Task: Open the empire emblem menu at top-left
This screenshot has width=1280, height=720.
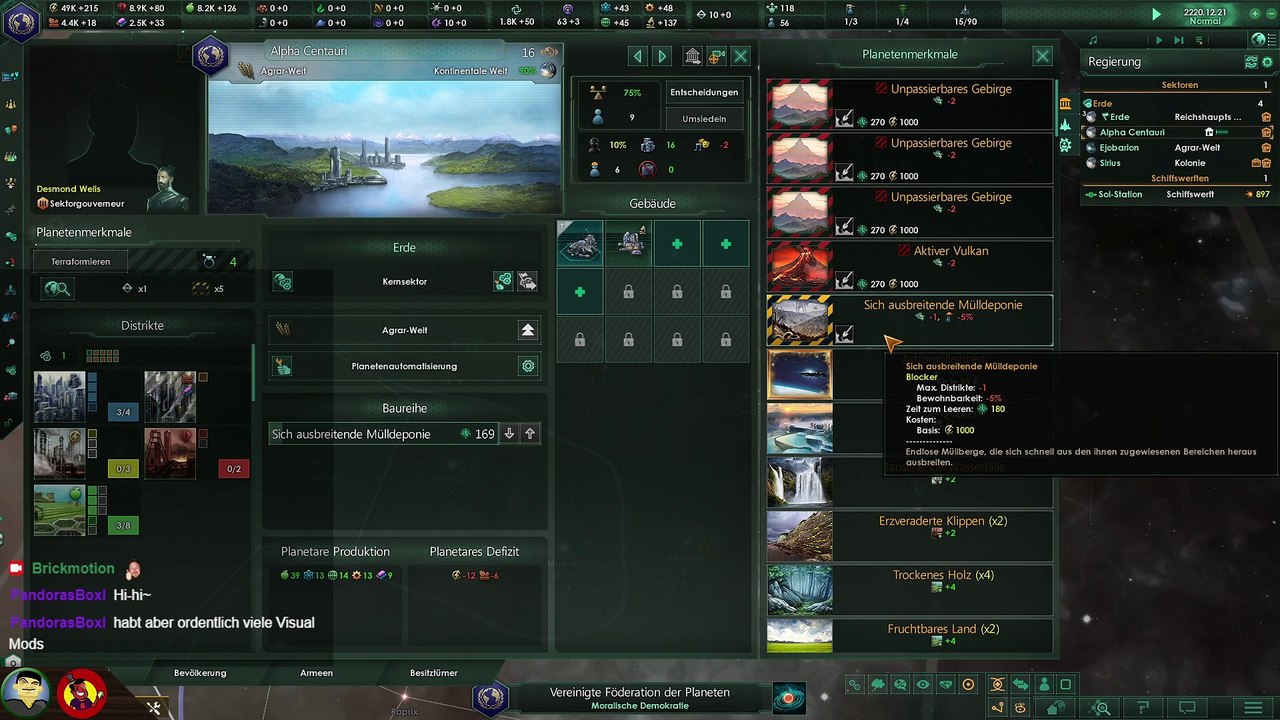Action: pyautogui.click(x=20, y=22)
